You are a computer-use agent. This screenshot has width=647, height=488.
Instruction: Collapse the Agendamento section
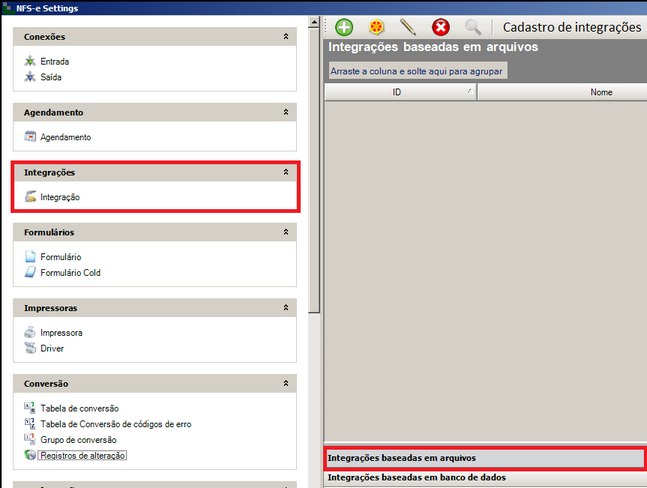pos(286,112)
